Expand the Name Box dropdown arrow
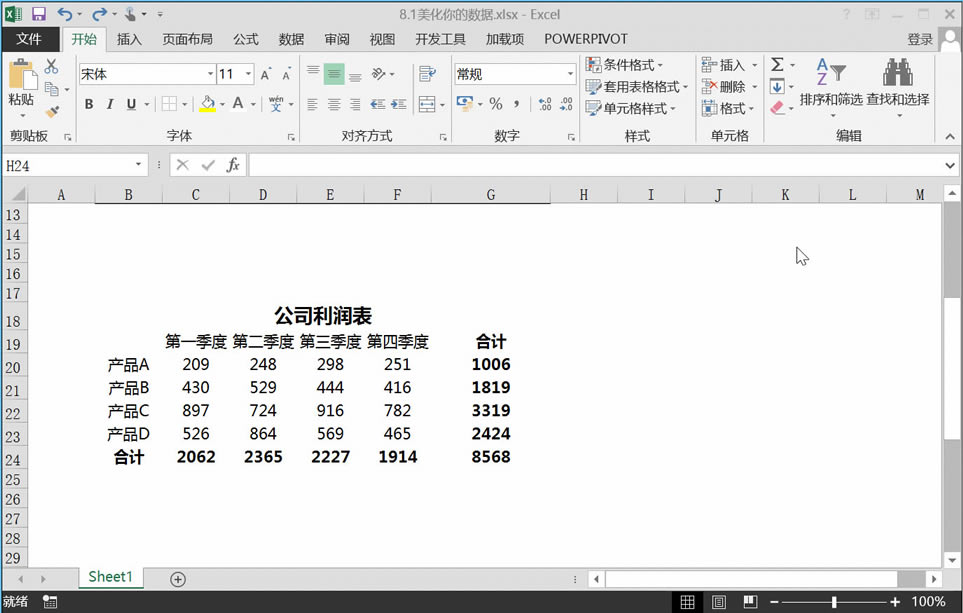963x613 pixels. (139, 165)
